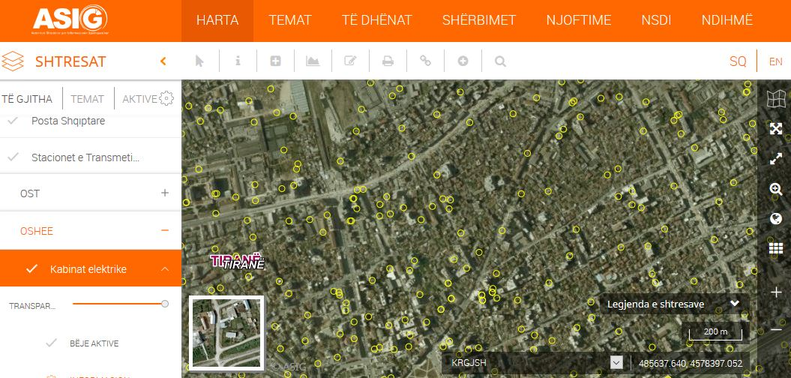The height and width of the screenshot is (378, 791).
Task: Switch language to EN
Action: (776, 62)
